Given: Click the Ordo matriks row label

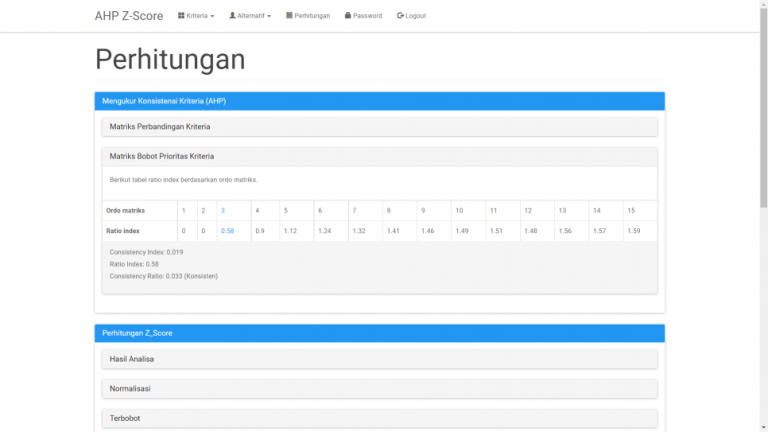Looking at the screenshot, I should point(125,211).
